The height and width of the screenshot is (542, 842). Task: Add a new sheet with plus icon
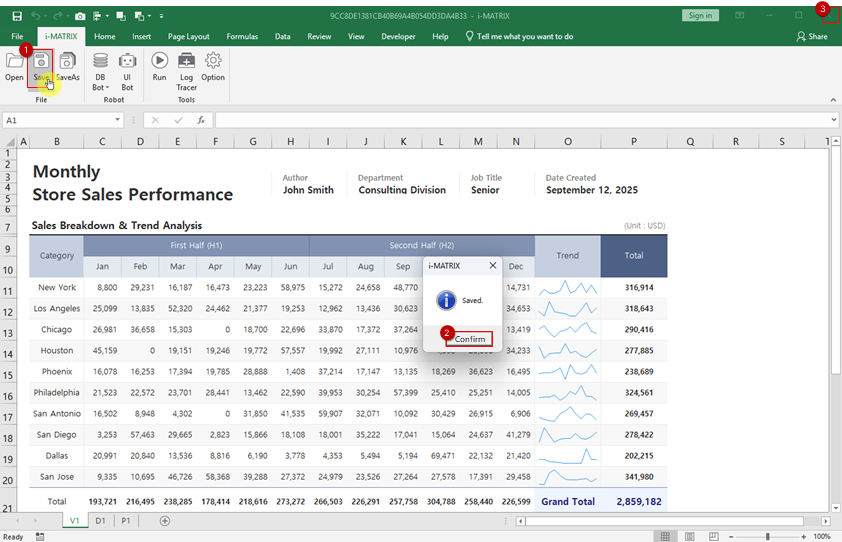165,521
